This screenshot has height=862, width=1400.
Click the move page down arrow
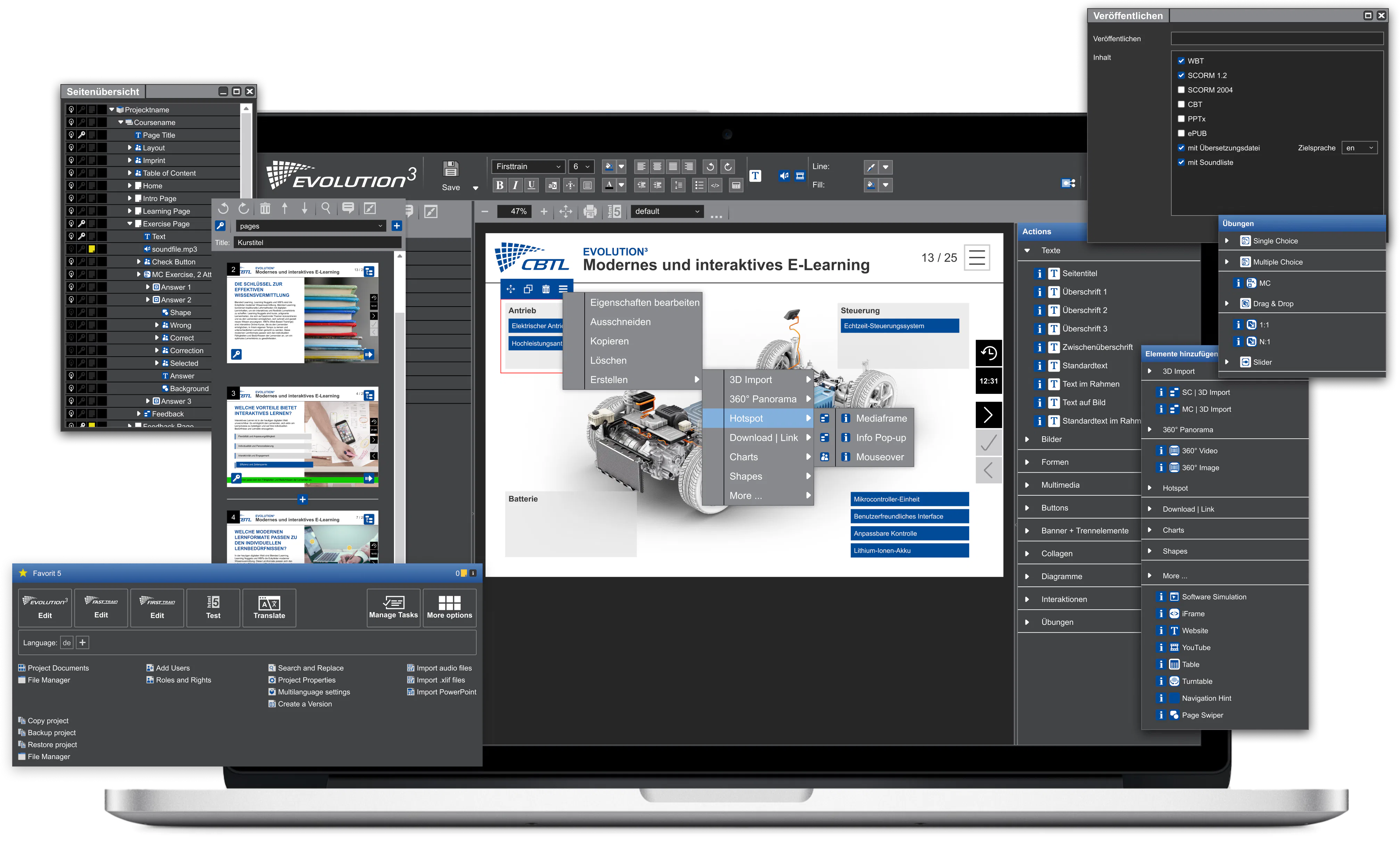point(305,208)
